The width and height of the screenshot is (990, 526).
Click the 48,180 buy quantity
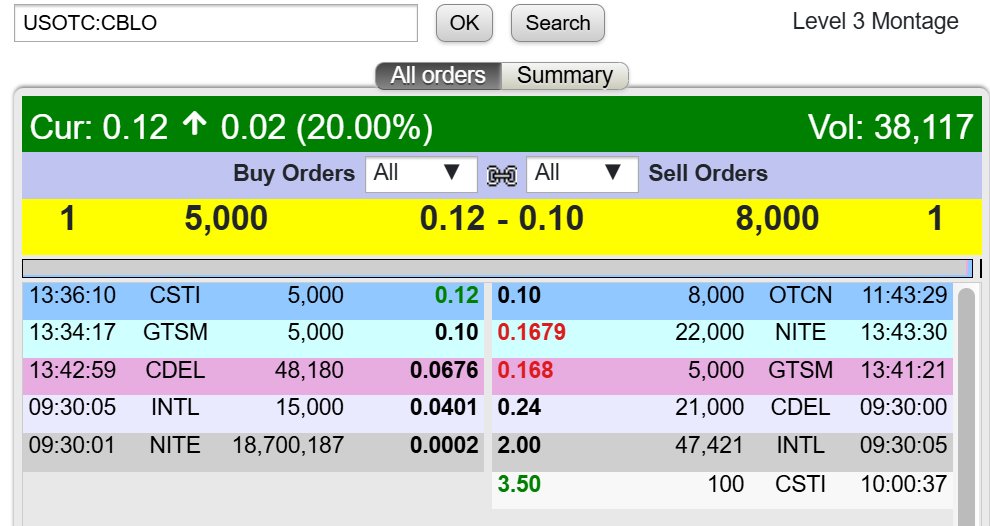click(x=309, y=370)
